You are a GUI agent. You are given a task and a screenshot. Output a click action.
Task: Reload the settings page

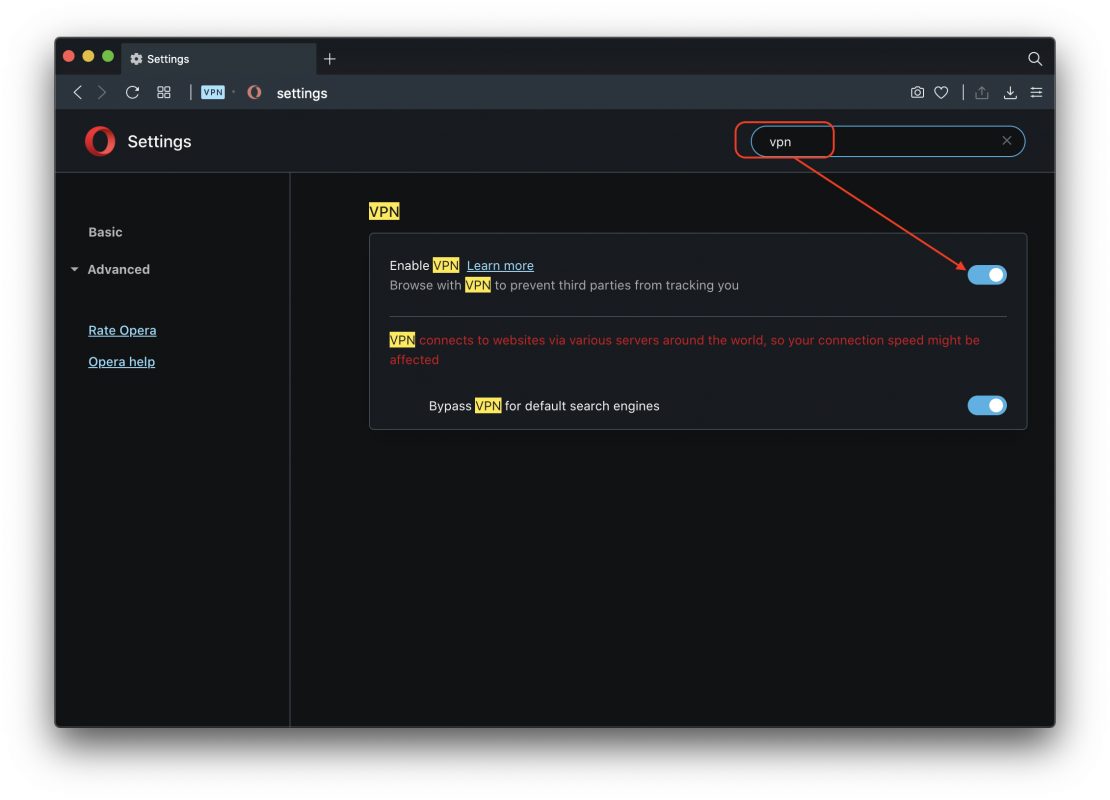pos(132,93)
